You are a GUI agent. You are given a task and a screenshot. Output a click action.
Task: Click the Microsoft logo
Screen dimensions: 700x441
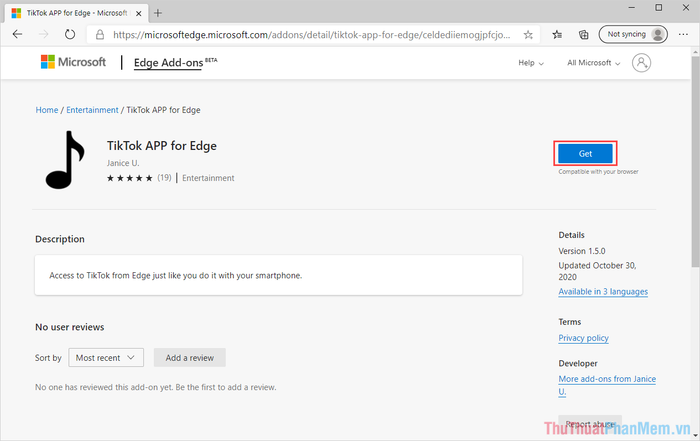point(73,62)
